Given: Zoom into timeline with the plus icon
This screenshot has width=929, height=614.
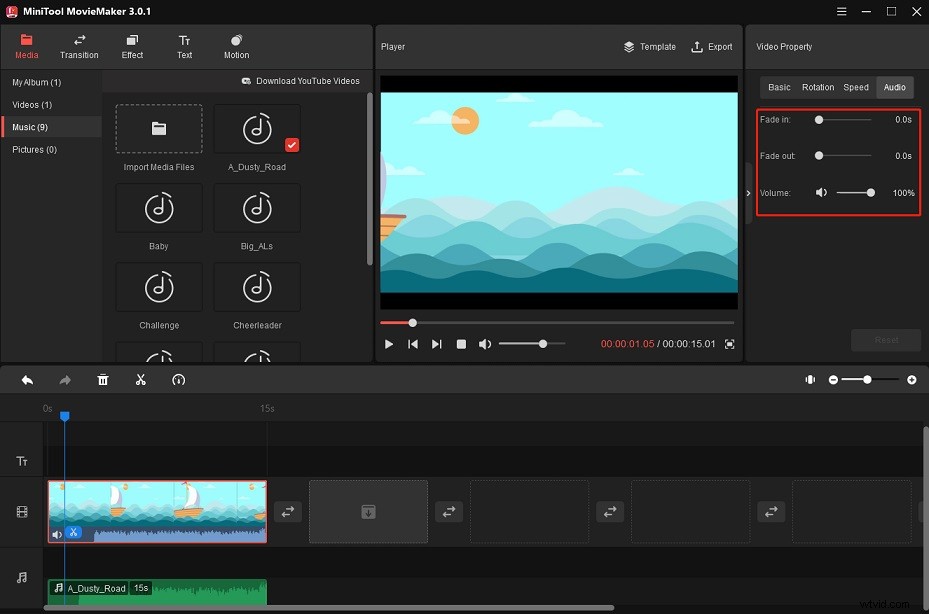Looking at the screenshot, I should click(x=911, y=380).
